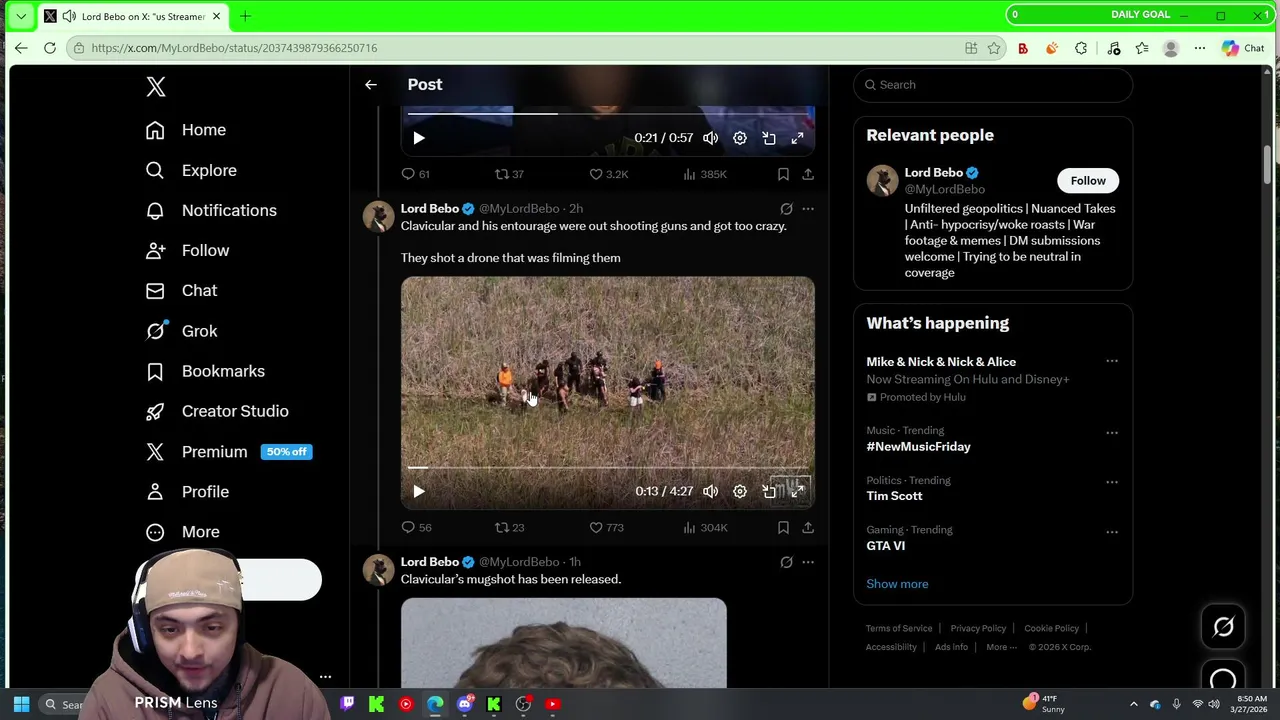The image size is (1280, 720).
Task: Open the Grok icon on the mugshot post
Action: click(786, 562)
